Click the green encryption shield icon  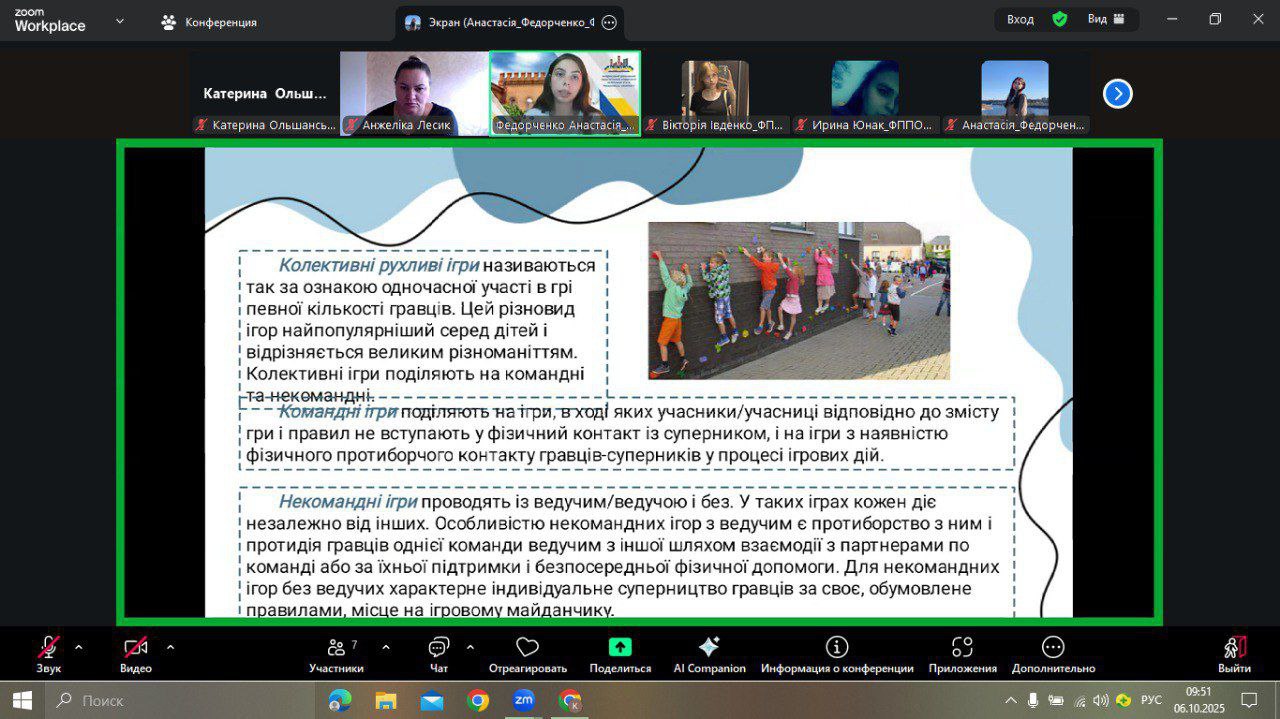pyautogui.click(x=1060, y=19)
